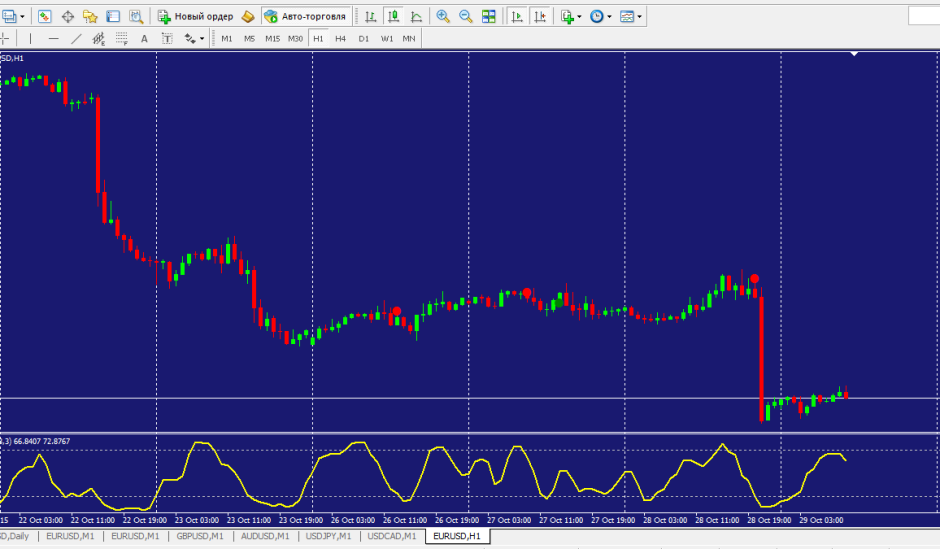Open the Strategy Tester magnifier icon
Screen dimensions: 940x549
point(134,17)
